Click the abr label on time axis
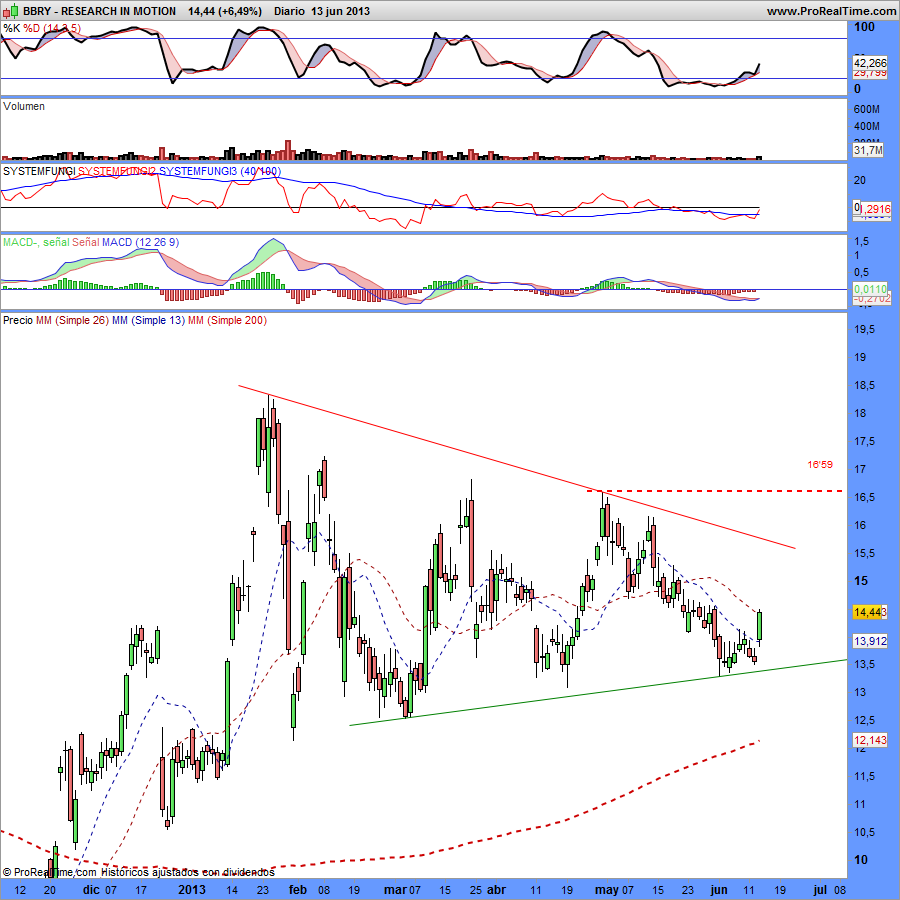The width and height of the screenshot is (900, 900). (496, 890)
